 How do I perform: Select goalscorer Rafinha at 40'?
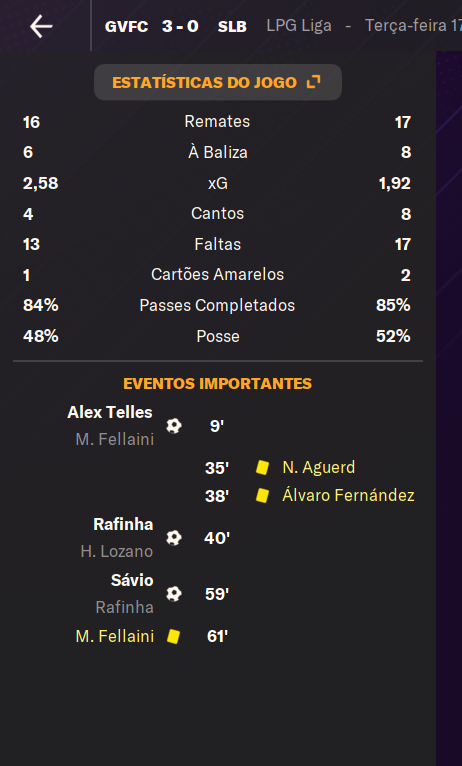[x=123, y=524]
